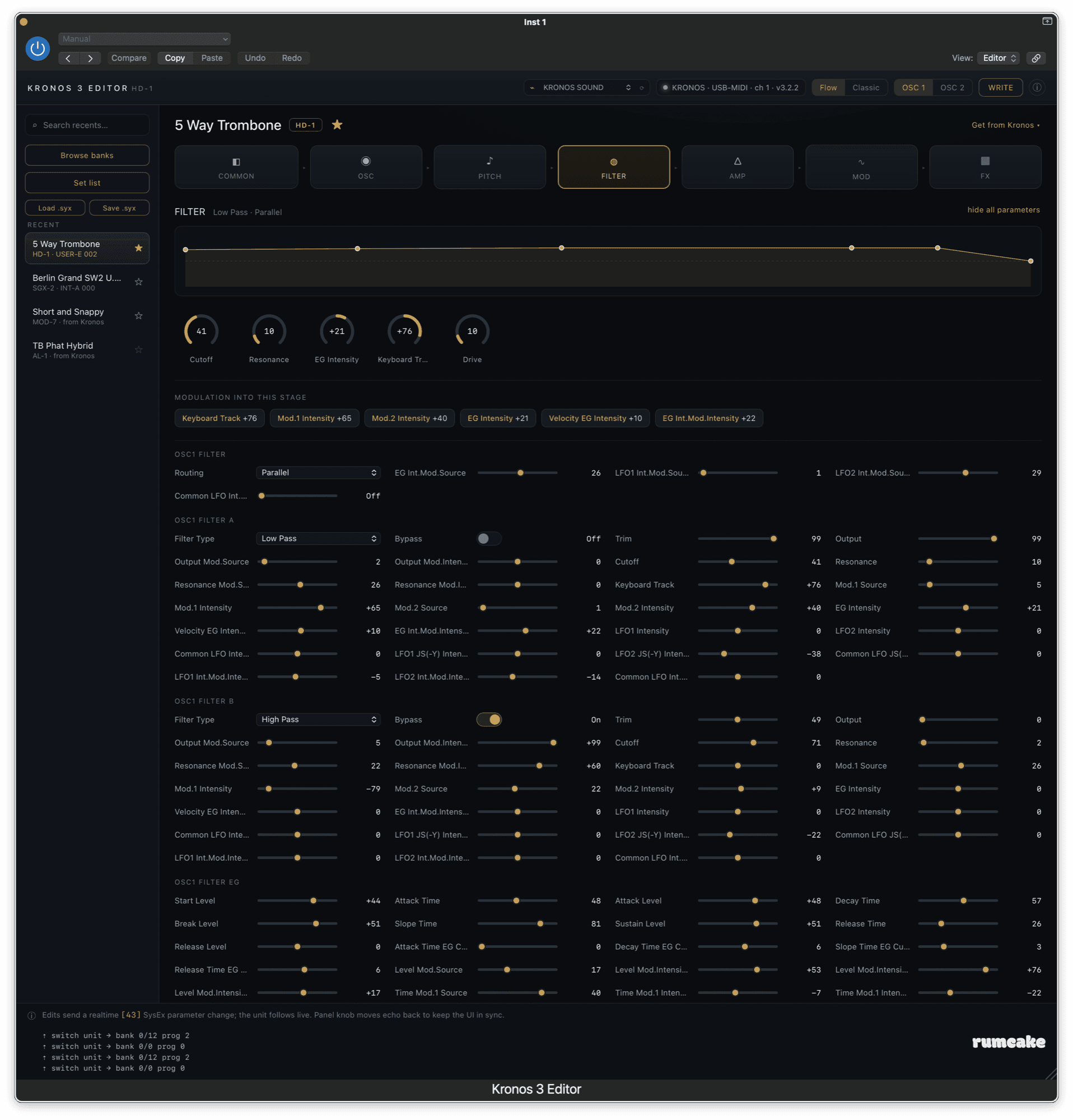1073x1120 pixels.
Task: Star the Berlin Grand SW2 recent item
Action: click(x=138, y=282)
